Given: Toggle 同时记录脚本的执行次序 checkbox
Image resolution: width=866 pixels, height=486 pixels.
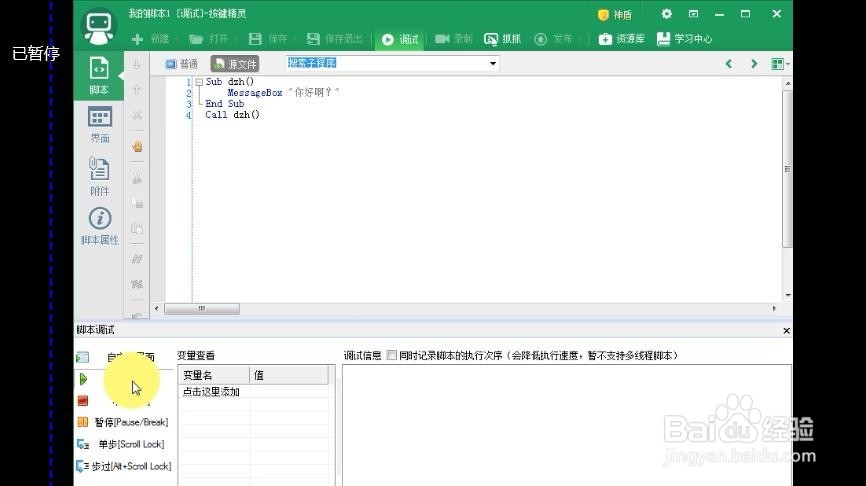Looking at the screenshot, I should click(392, 355).
